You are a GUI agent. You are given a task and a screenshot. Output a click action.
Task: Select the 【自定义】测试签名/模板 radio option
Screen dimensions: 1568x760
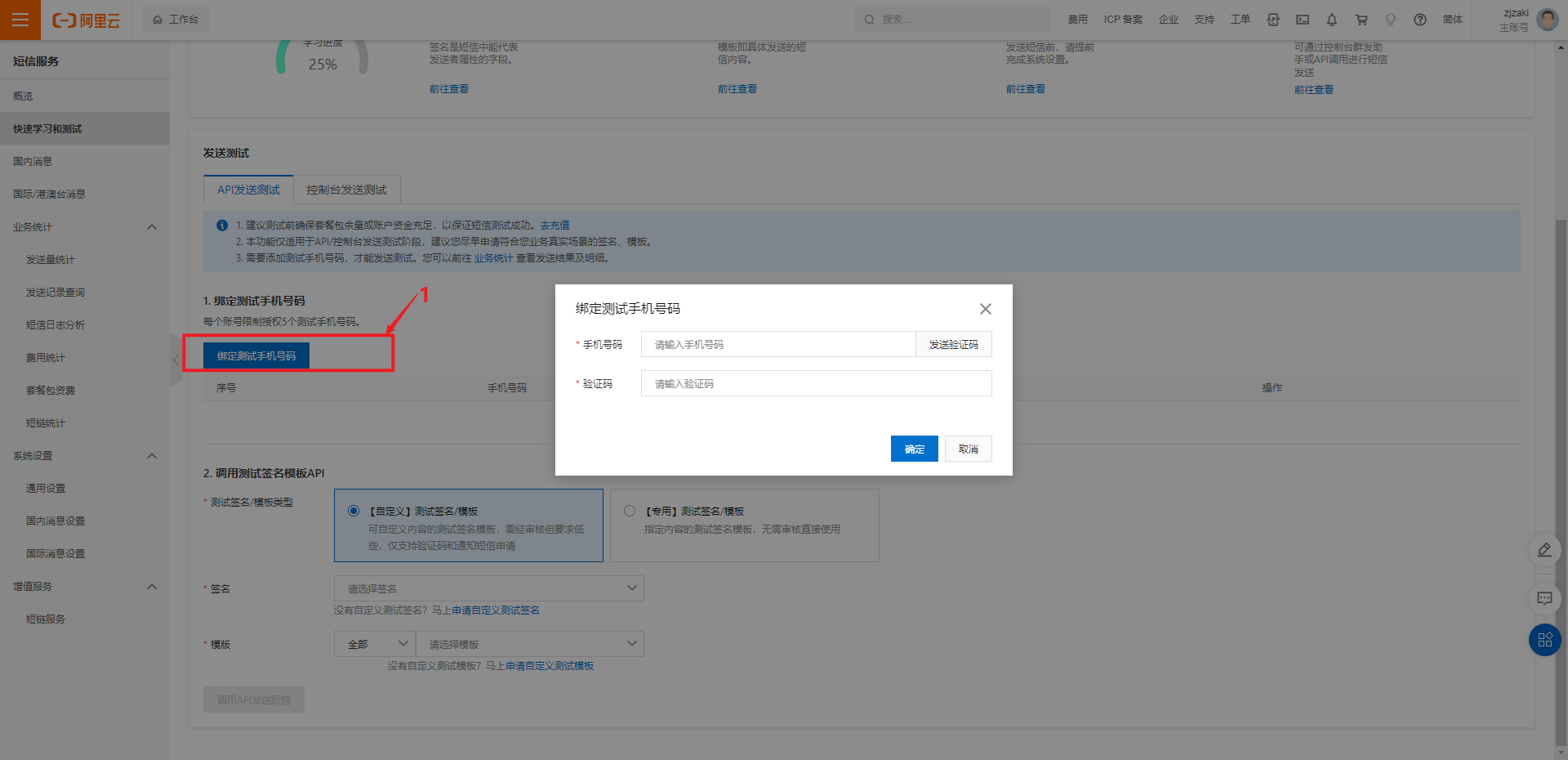354,511
